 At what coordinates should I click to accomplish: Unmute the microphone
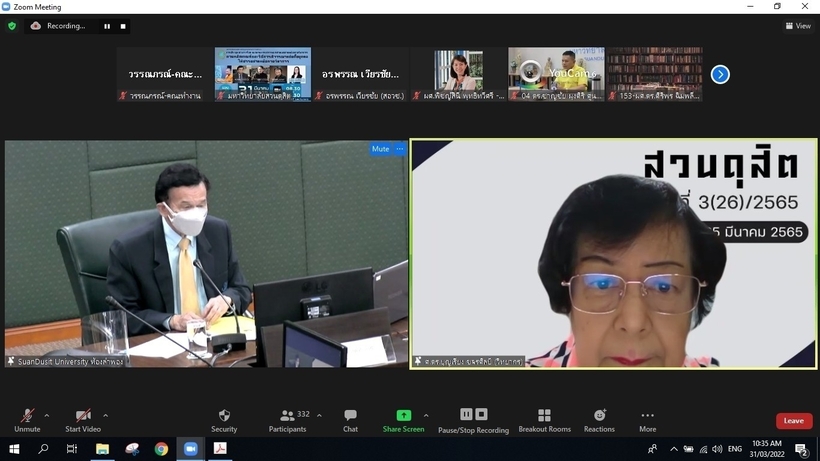(27, 419)
